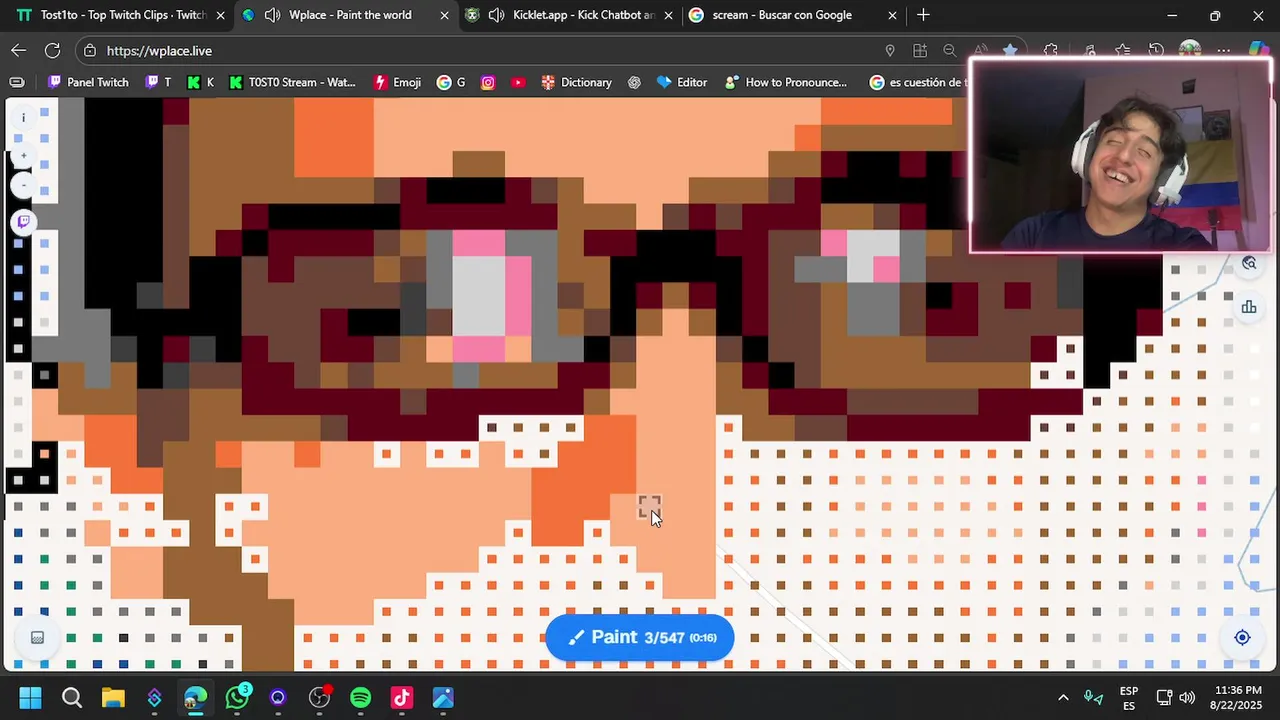This screenshot has width=1280, height=720.
Task: Favorite this page with the star icon
Action: tap(1010, 50)
